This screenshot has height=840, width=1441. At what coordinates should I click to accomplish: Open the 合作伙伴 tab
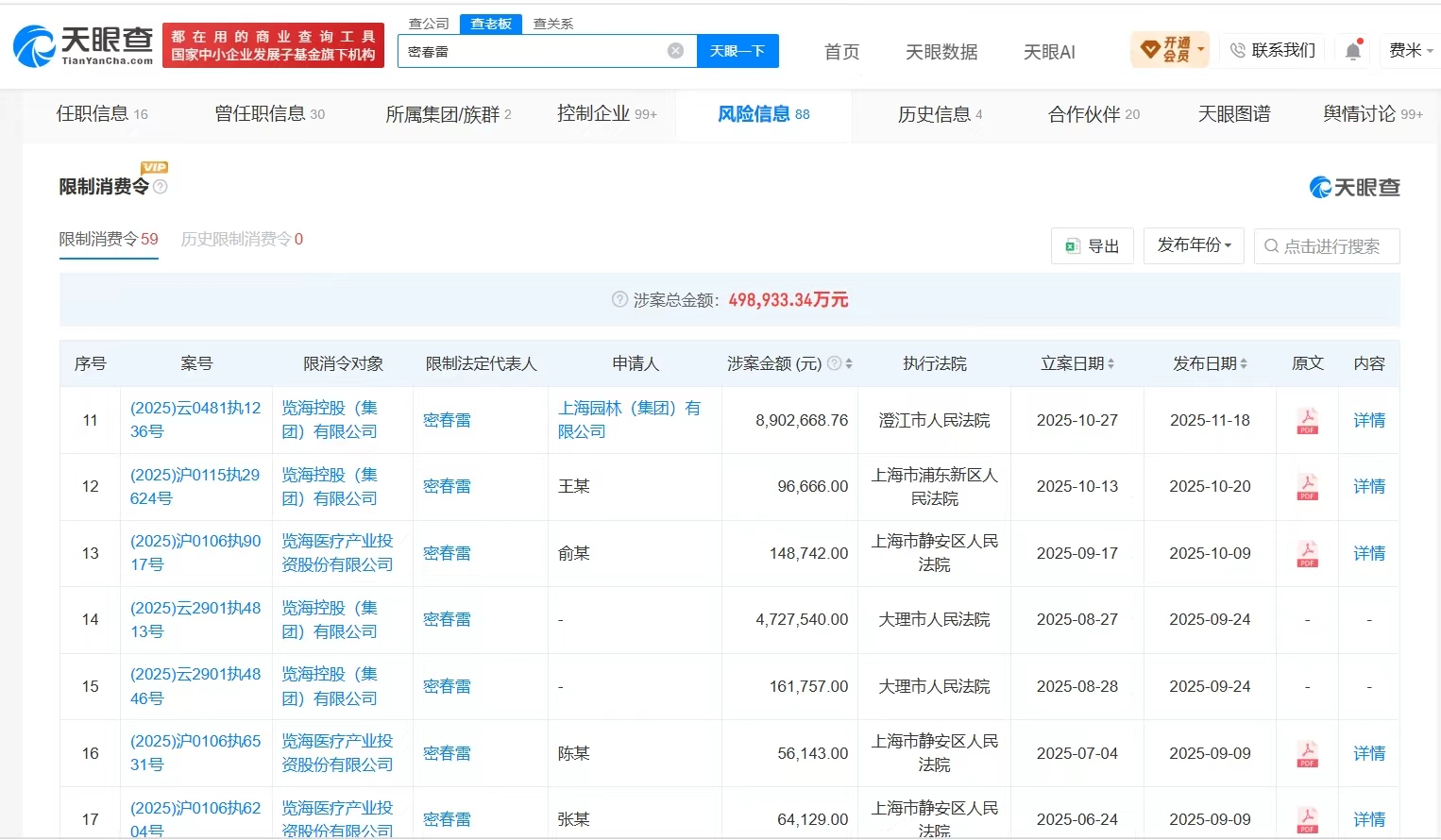point(1094,114)
